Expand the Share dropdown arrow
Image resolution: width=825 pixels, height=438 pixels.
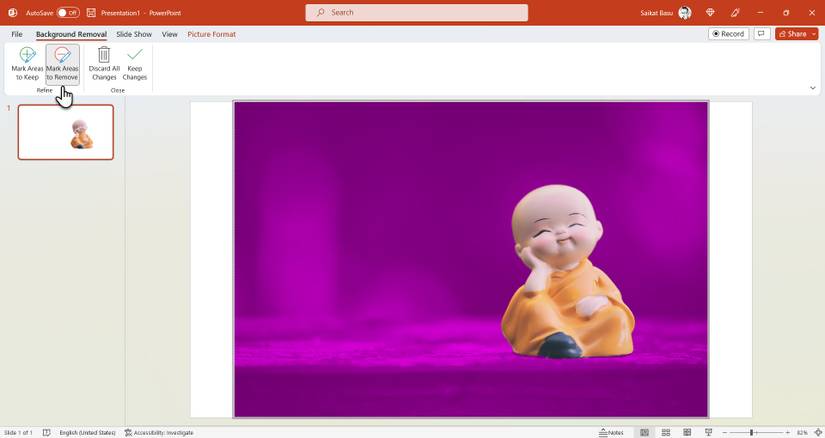pos(814,34)
